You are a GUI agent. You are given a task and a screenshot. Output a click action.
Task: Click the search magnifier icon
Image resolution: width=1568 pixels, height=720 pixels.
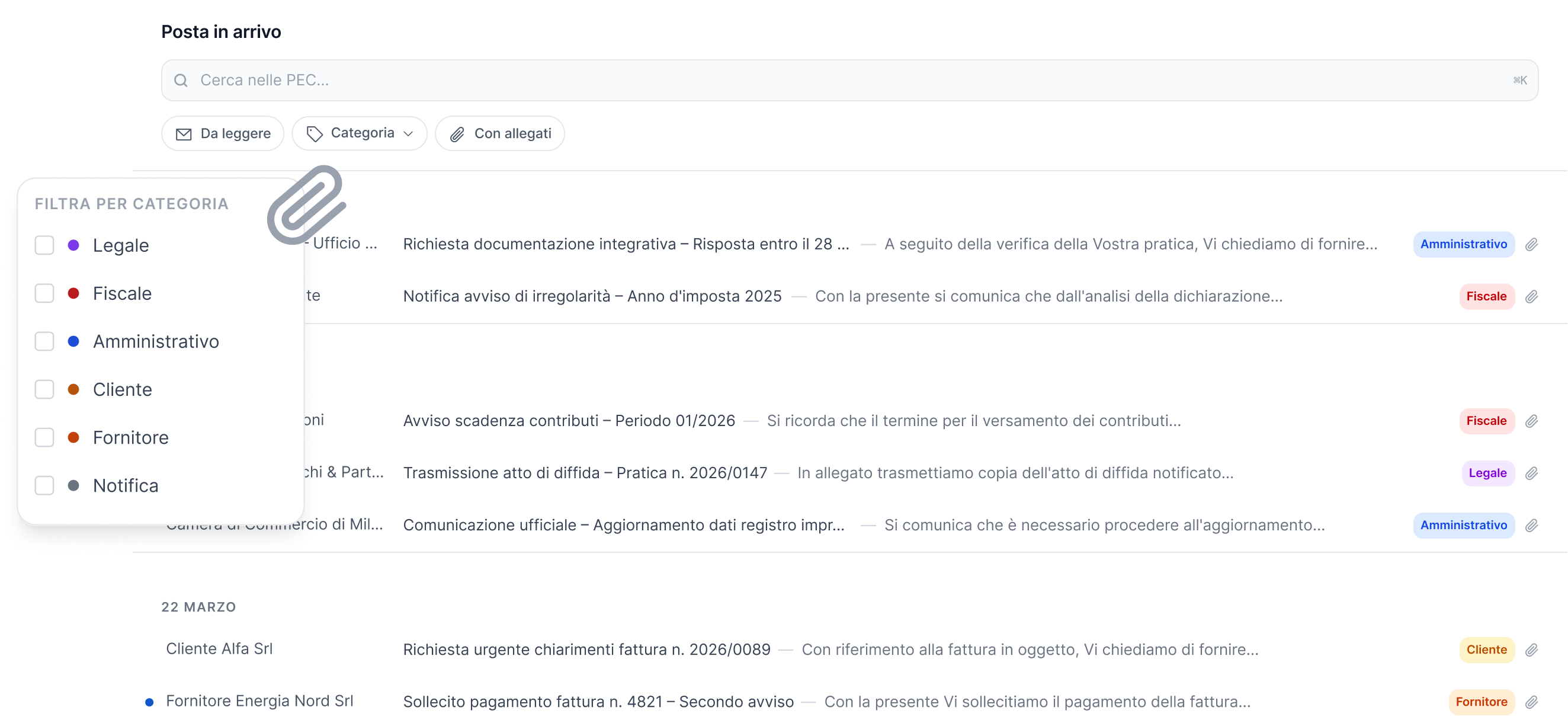[x=181, y=81]
